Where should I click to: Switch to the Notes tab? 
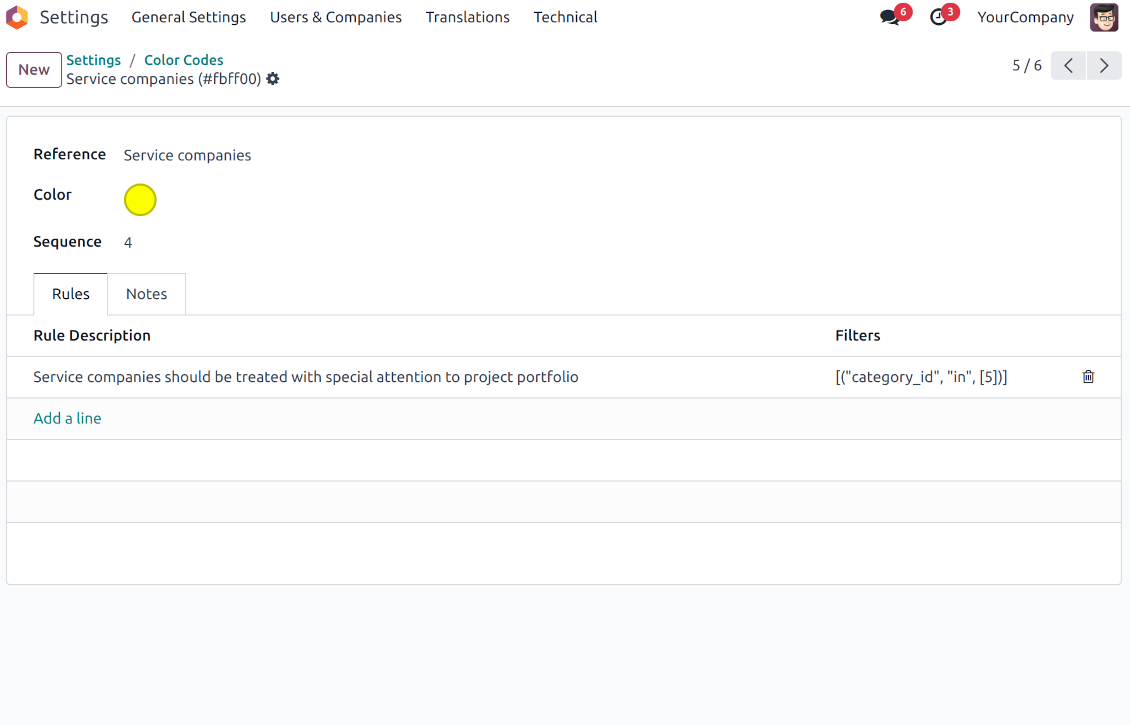click(146, 294)
